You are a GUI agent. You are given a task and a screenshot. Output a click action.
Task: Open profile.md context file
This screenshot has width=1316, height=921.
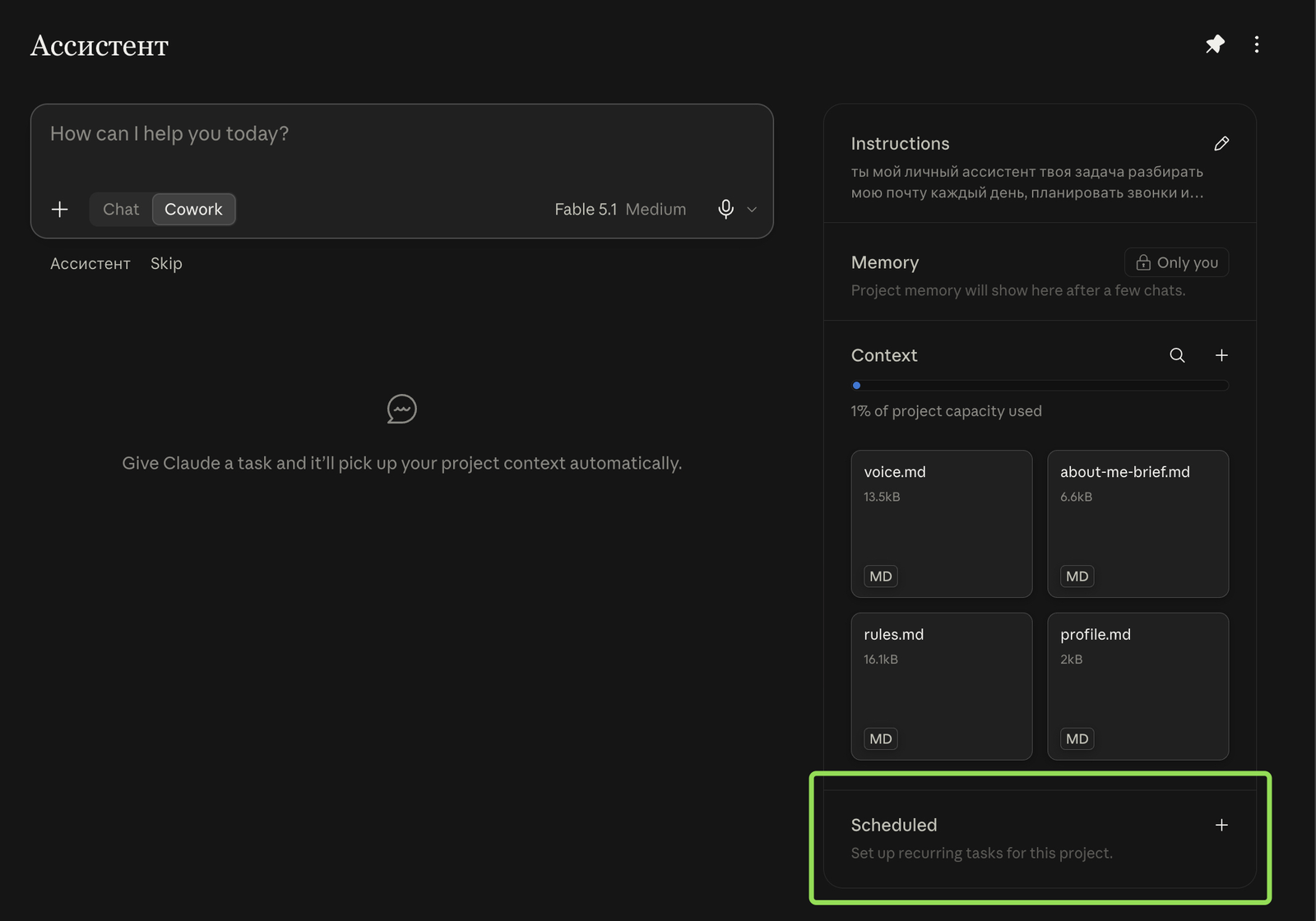pos(1138,687)
